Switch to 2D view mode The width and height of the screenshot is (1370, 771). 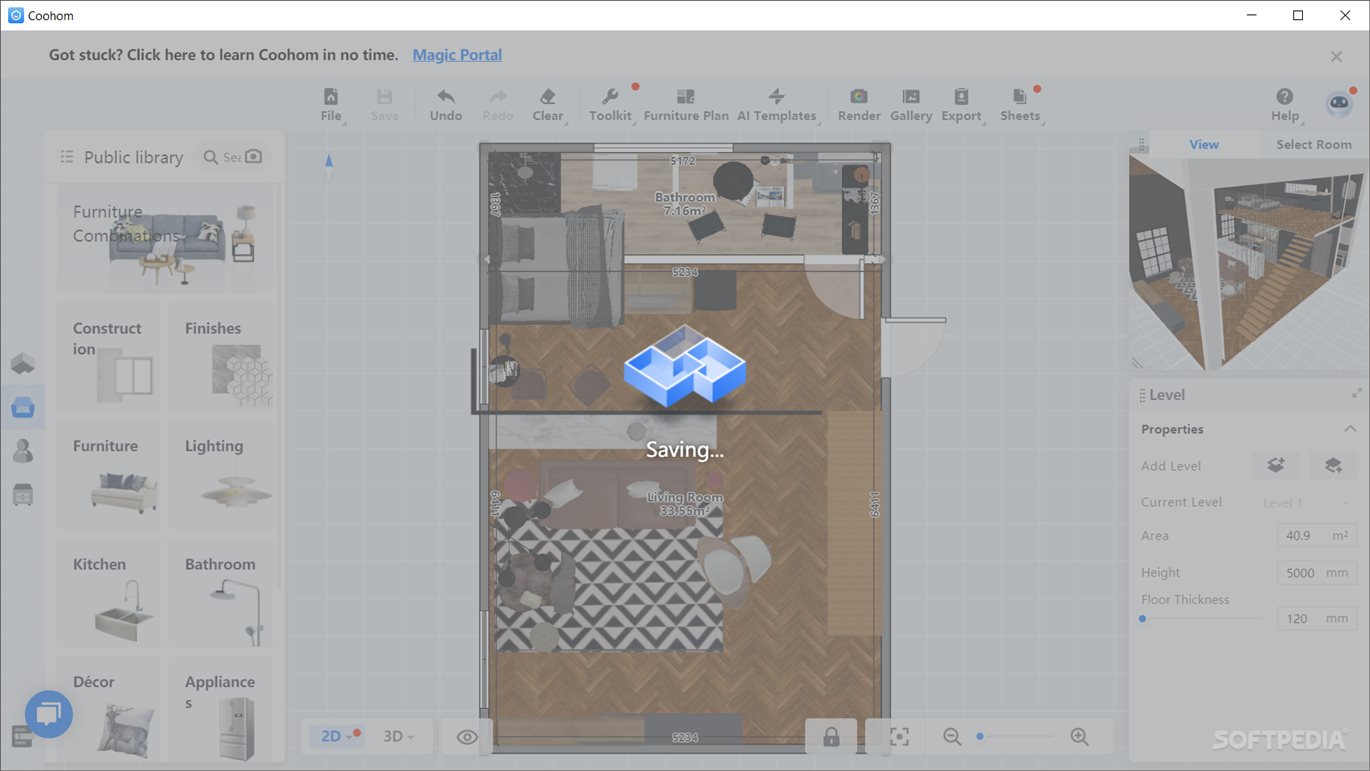(337, 737)
